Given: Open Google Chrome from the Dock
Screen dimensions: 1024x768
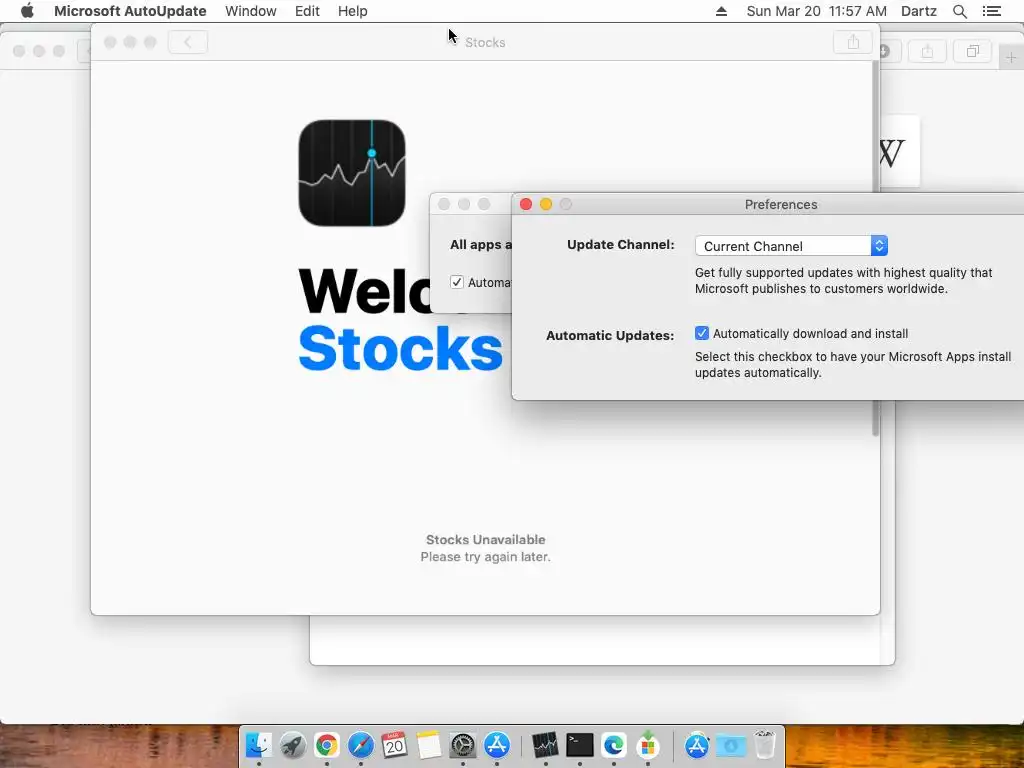Looking at the screenshot, I should [327, 744].
